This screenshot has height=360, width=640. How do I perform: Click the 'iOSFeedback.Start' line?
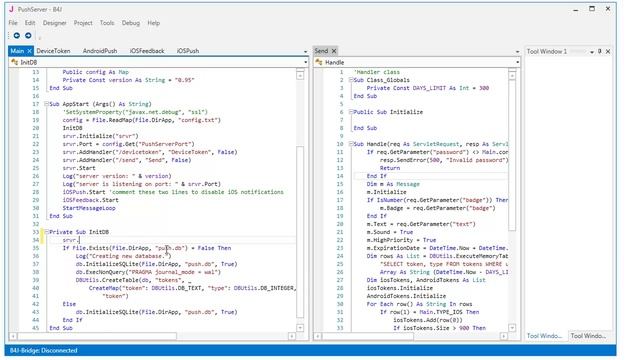coord(90,200)
